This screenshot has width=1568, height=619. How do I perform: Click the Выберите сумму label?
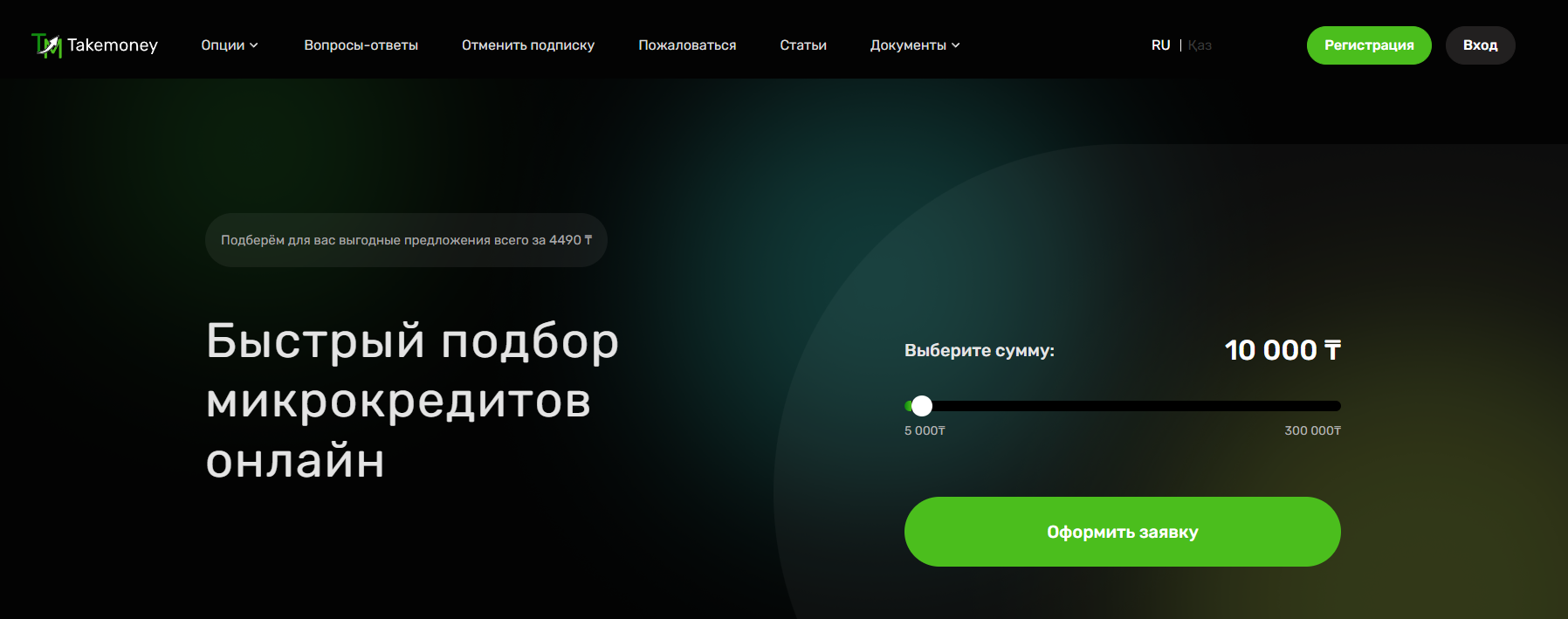pos(980,350)
